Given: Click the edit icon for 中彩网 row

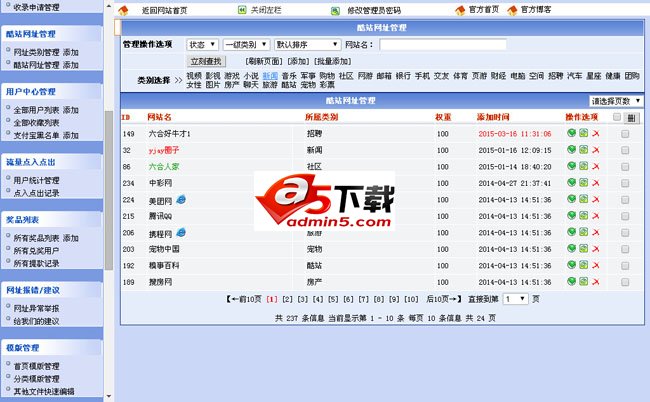Looking at the screenshot, I should point(584,182).
